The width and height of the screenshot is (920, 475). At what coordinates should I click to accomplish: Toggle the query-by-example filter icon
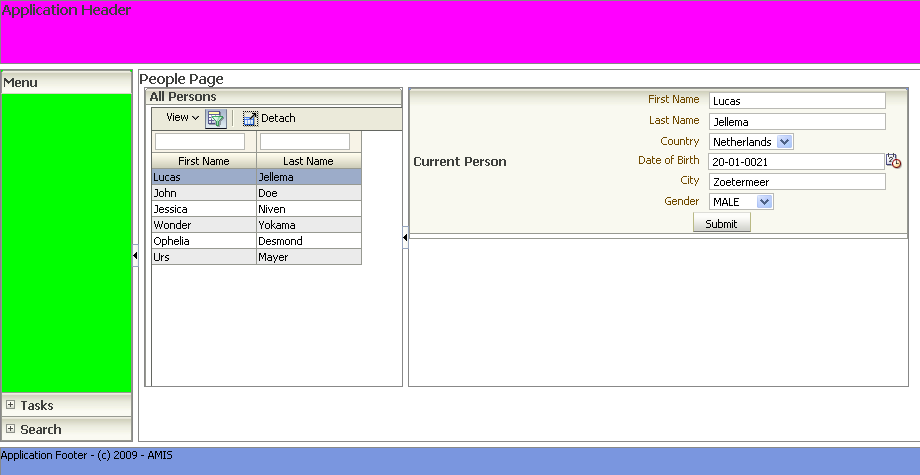pos(216,118)
